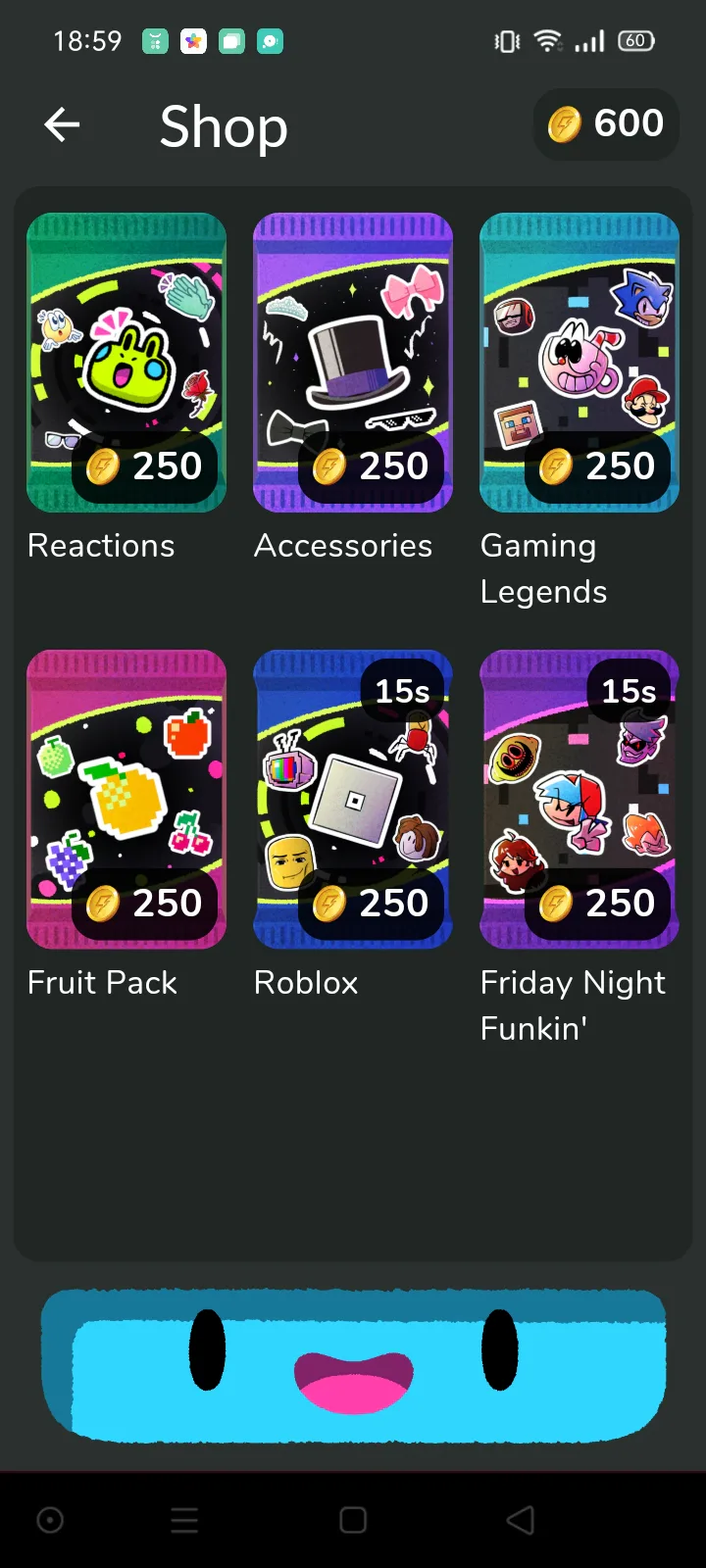Open the Gaming Legends pack artwork
This screenshot has height=1568, width=706.
(580, 363)
